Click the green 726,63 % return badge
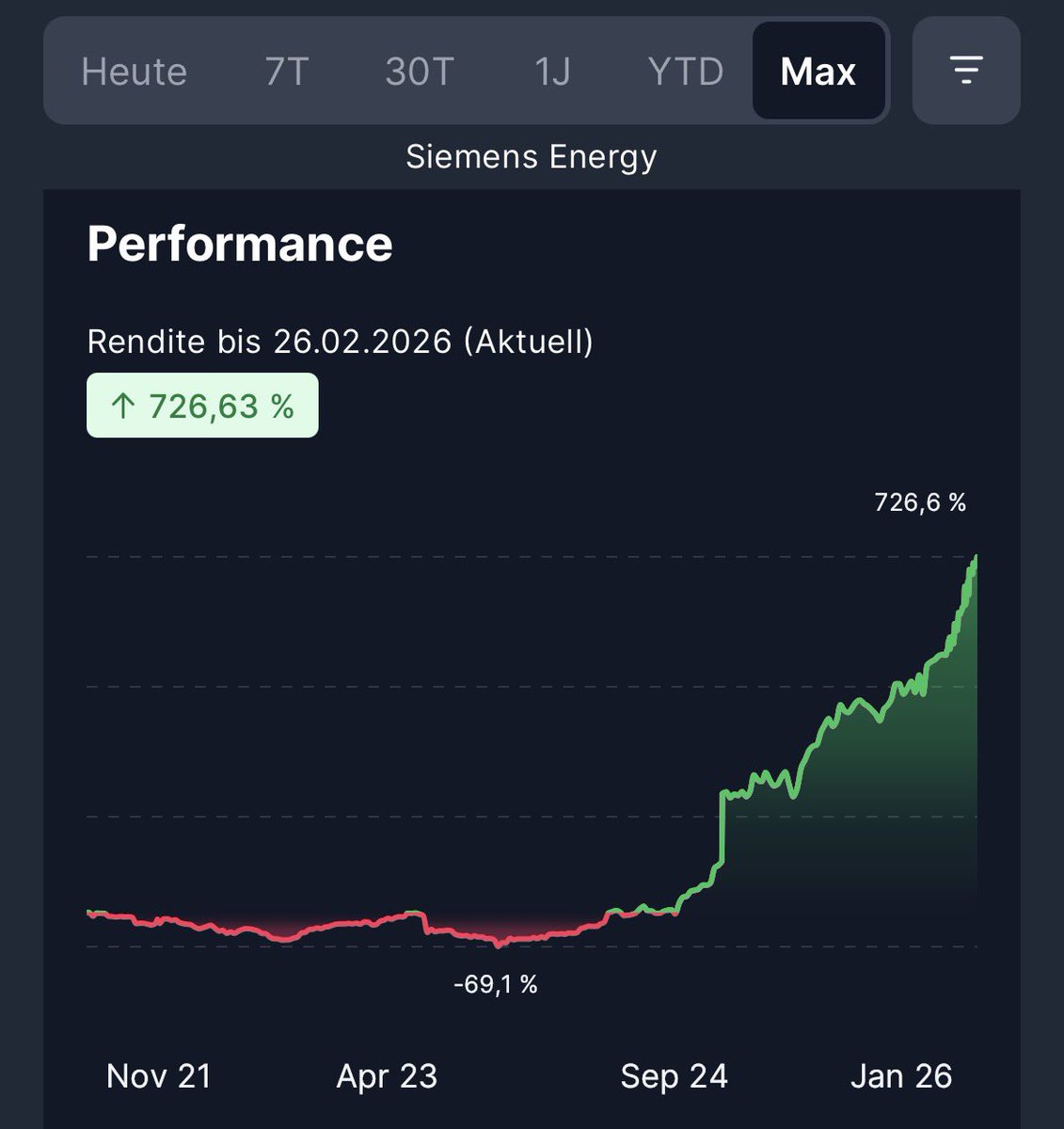Image resolution: width=1064 pixels, height=1129 pixels. click(x=202, y=405)
